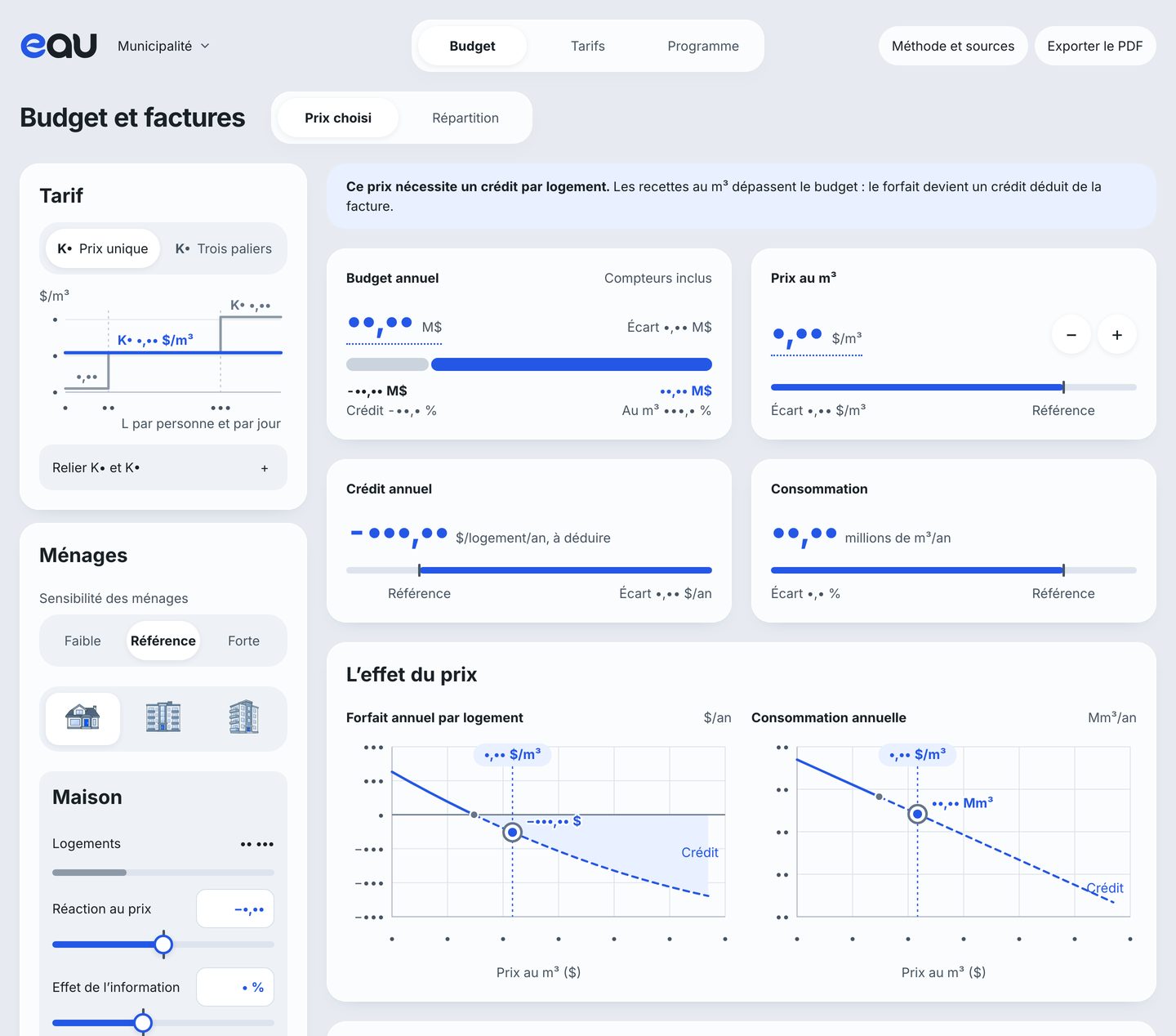Click the blue price line in Tarif chart
Image resolution: width=1176 pixels, height=1036 pixels.
(173, 352)
